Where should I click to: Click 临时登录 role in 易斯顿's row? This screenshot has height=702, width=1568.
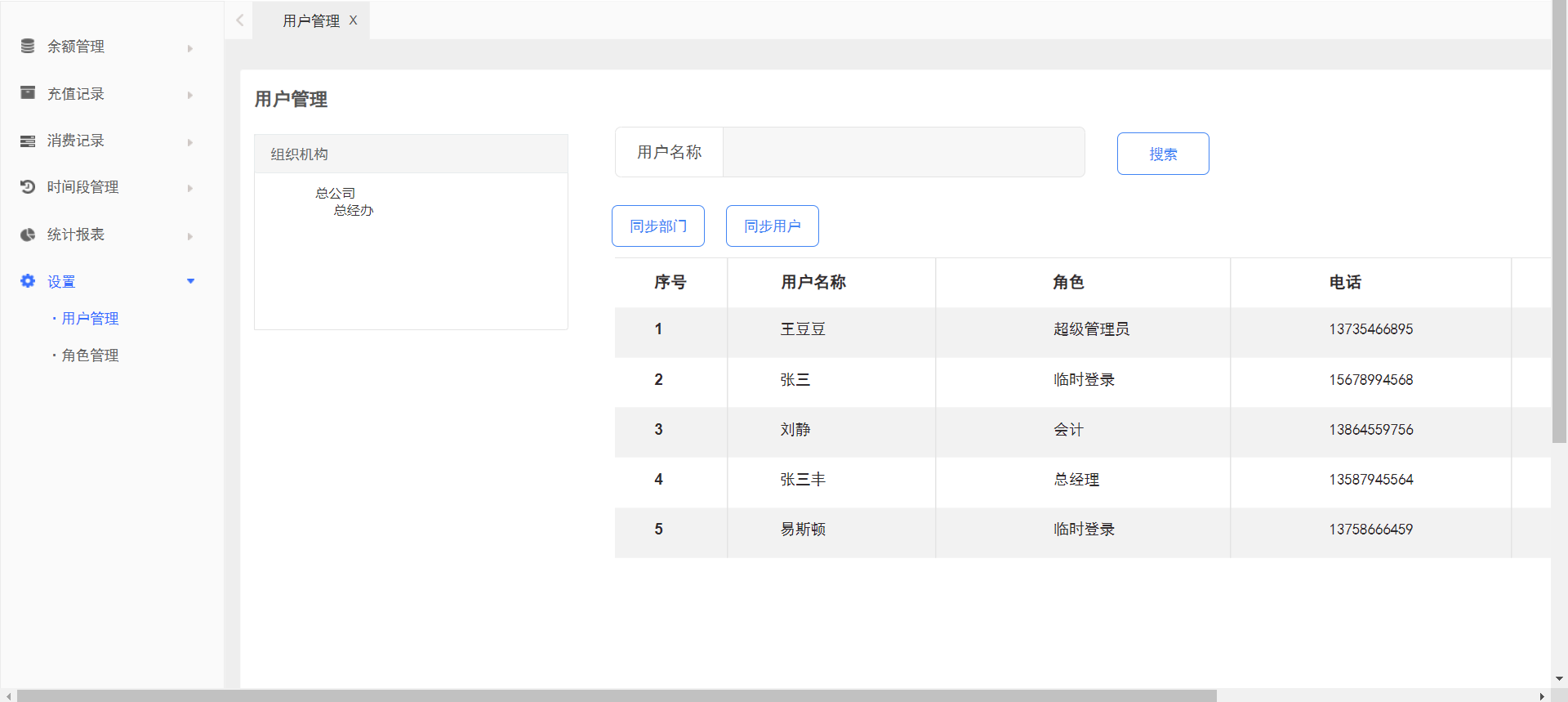click(x=1084, y=529)
